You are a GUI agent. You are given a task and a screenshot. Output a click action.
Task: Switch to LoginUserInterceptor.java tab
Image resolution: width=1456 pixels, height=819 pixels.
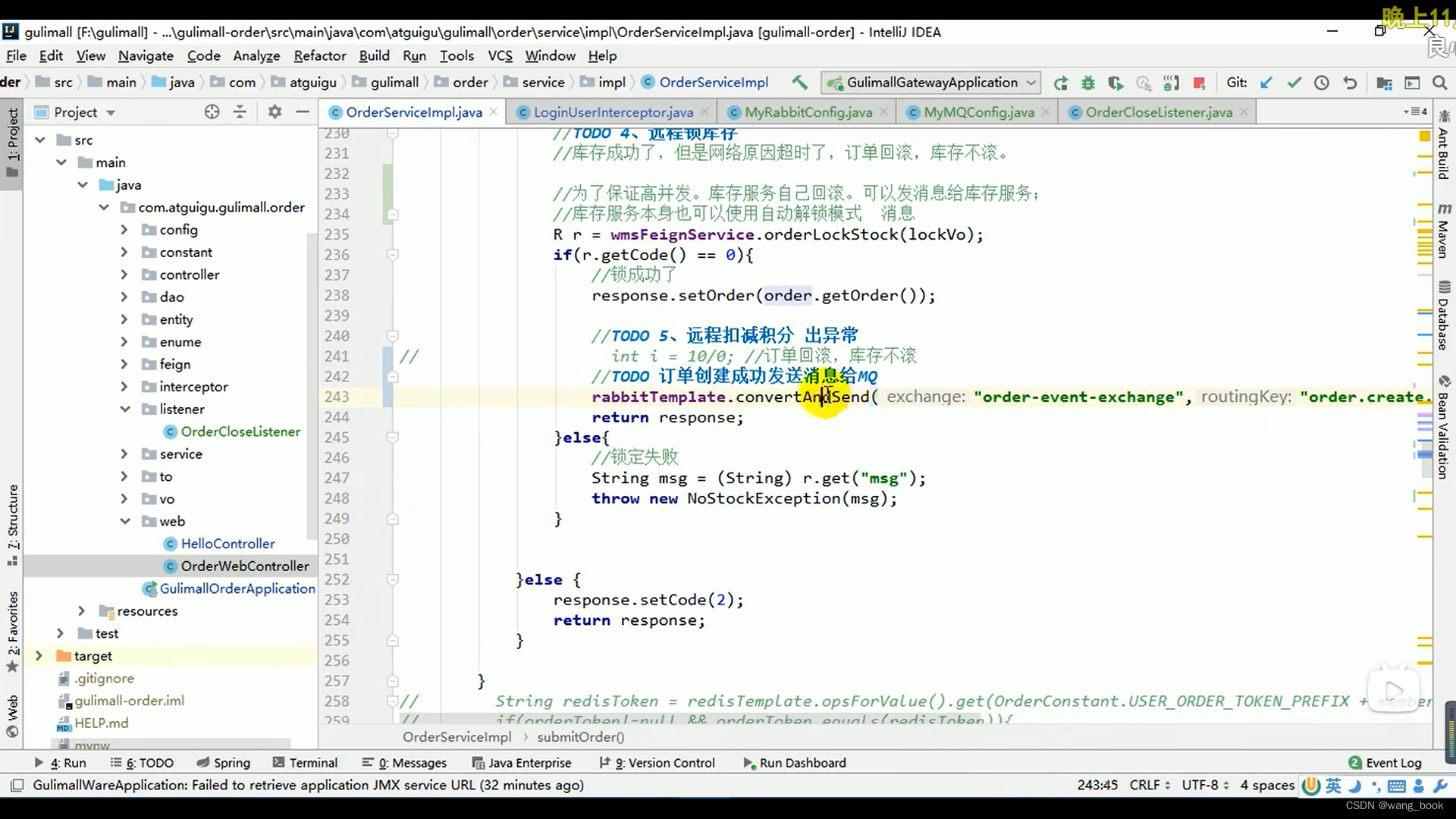613,112
